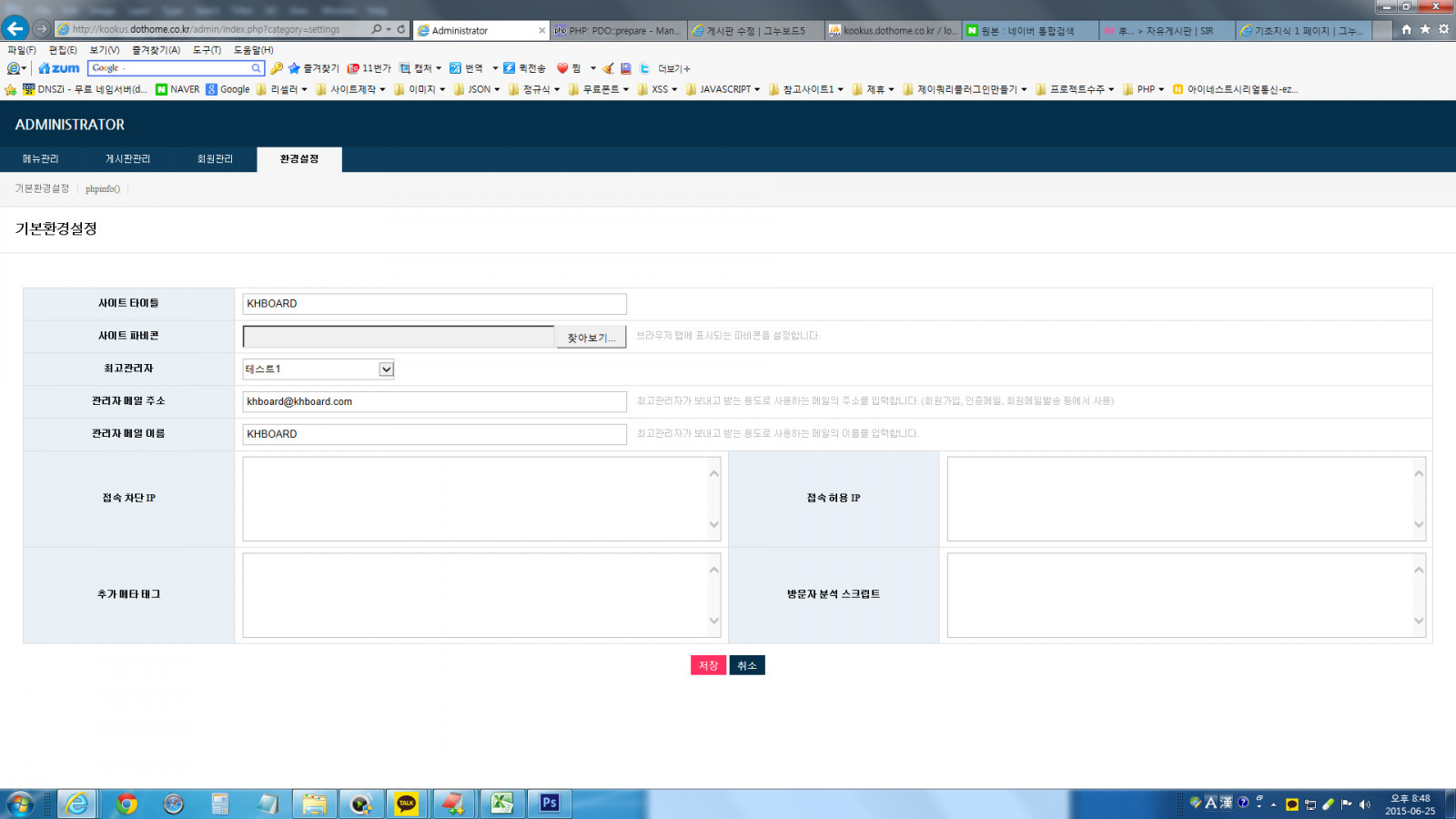The height and width of the screenshot is (819, 1456).
Task: Click the 방문자 분석 스크립트 text area
Action: [x=1186, y=595]
